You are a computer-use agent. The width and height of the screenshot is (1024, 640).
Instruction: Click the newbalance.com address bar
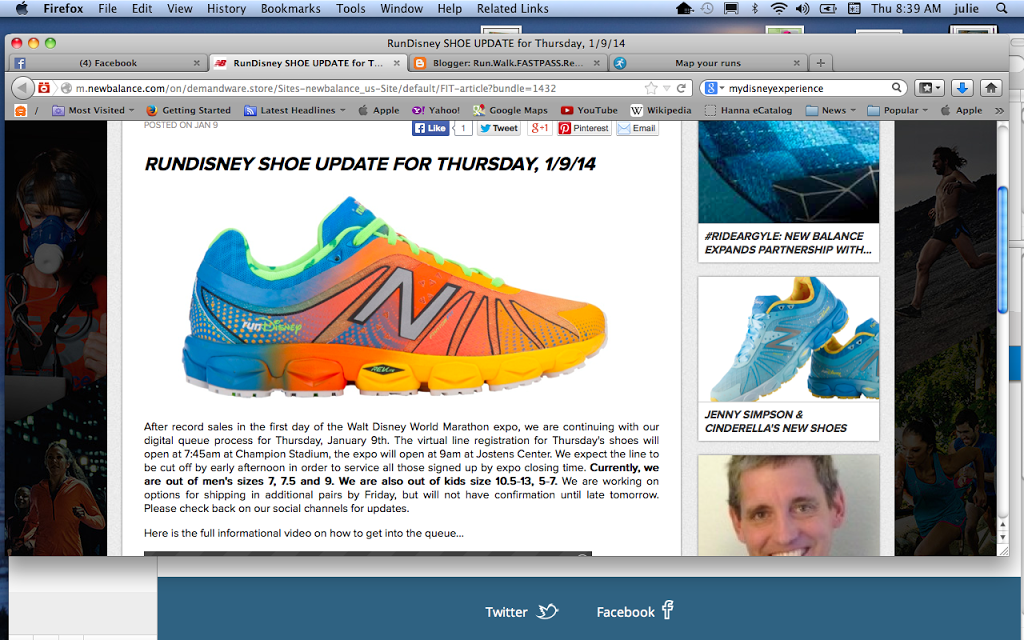tap(359, 88)
